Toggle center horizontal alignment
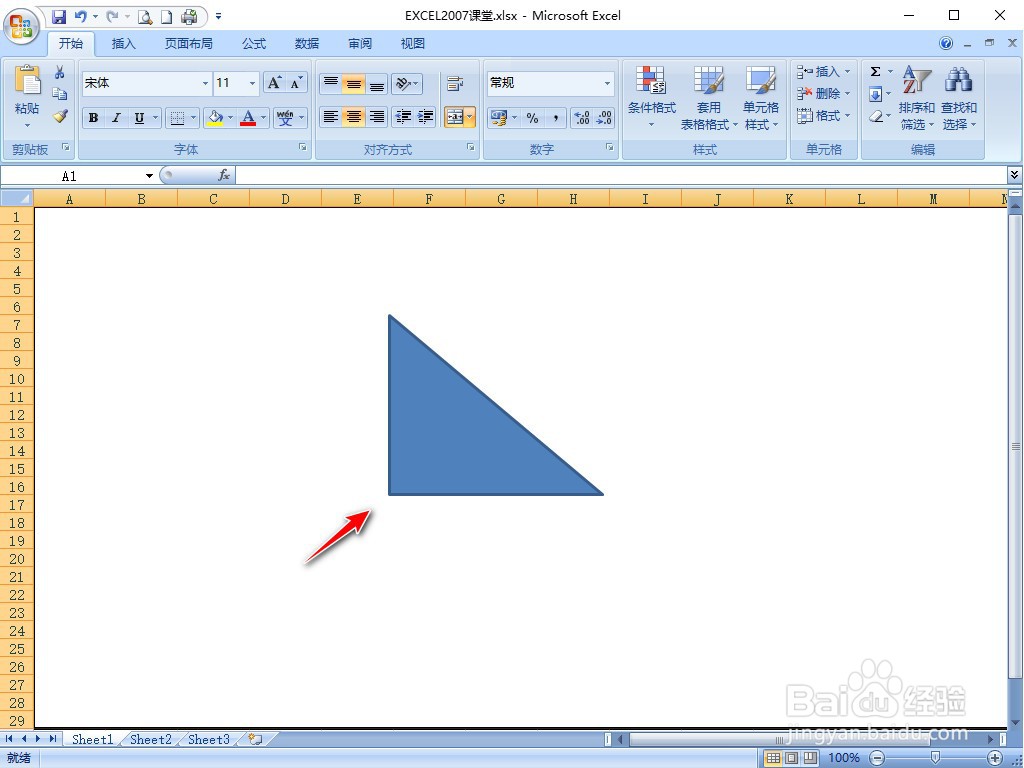Screen dimensions: 1024x768 pyautogui.click(x=353, y=118)
